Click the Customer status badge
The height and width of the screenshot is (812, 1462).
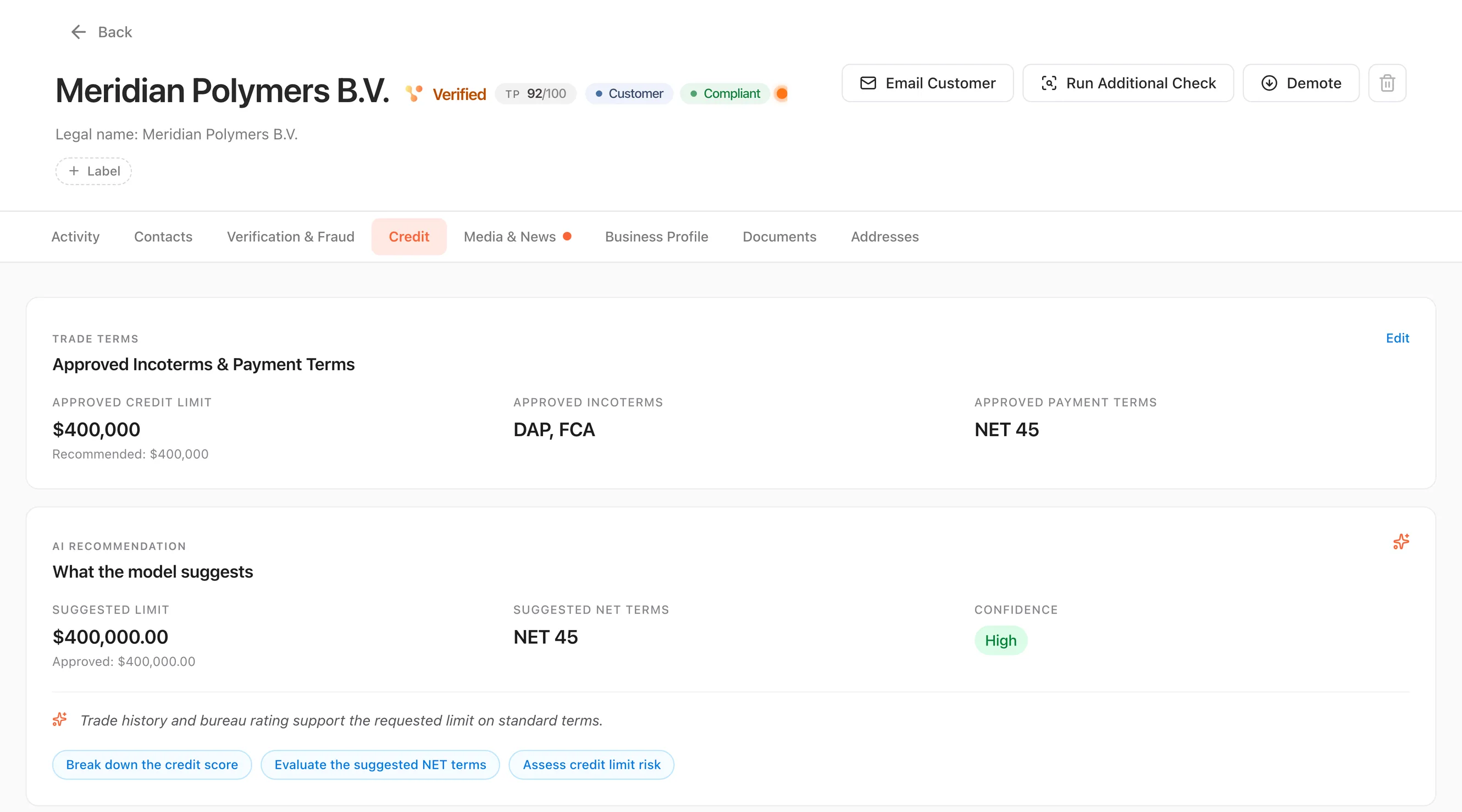pos(629,93)
